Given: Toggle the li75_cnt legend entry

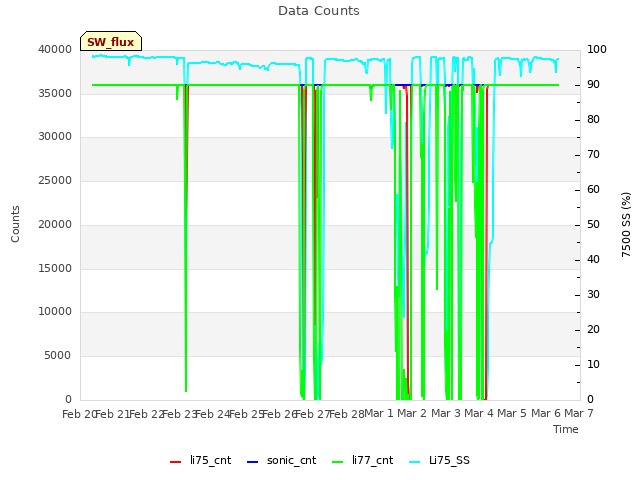Looking at the screenshot, I should (x=200, y=460).
